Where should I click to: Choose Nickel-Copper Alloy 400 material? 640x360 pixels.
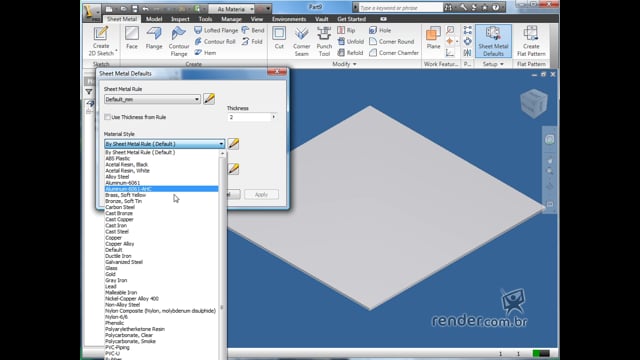coord(132,299)
